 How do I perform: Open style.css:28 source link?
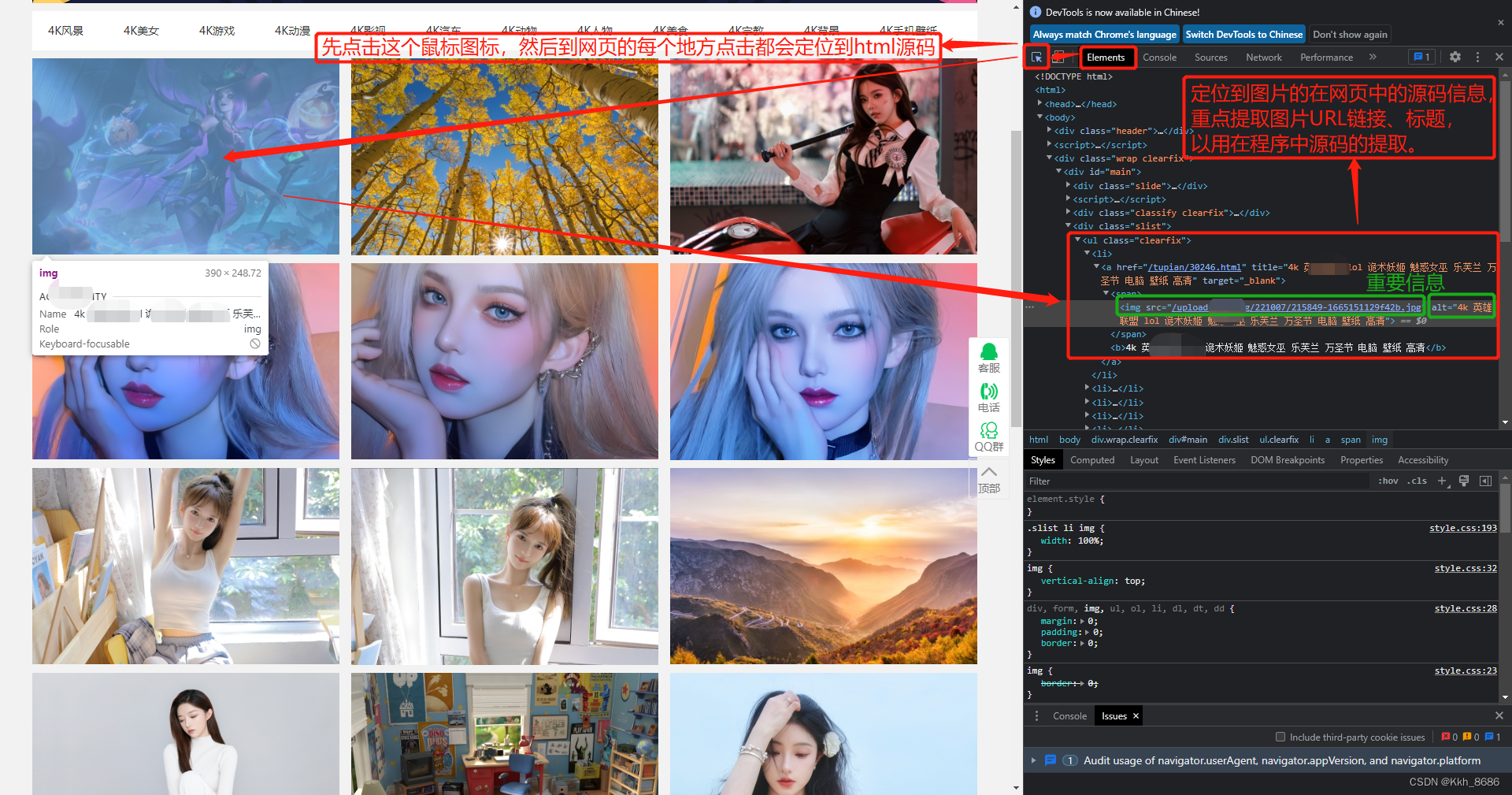coord(1466,608)
